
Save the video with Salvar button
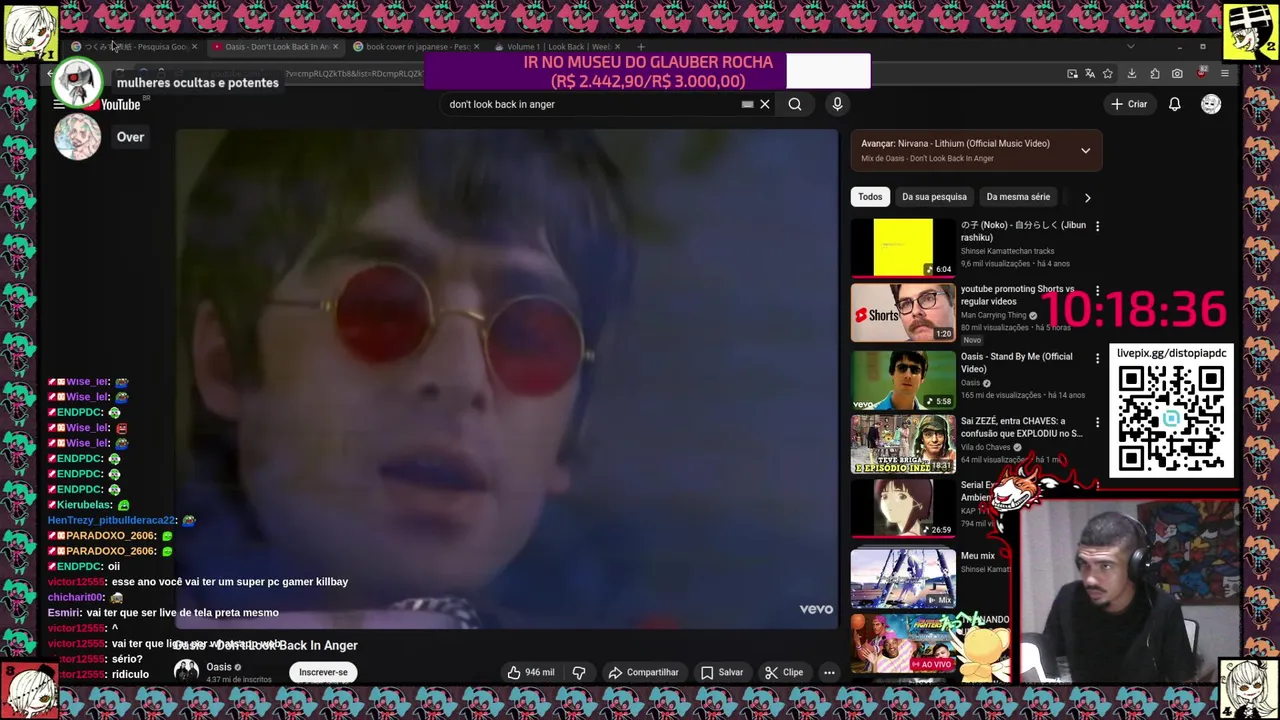(x=721, y=672)
